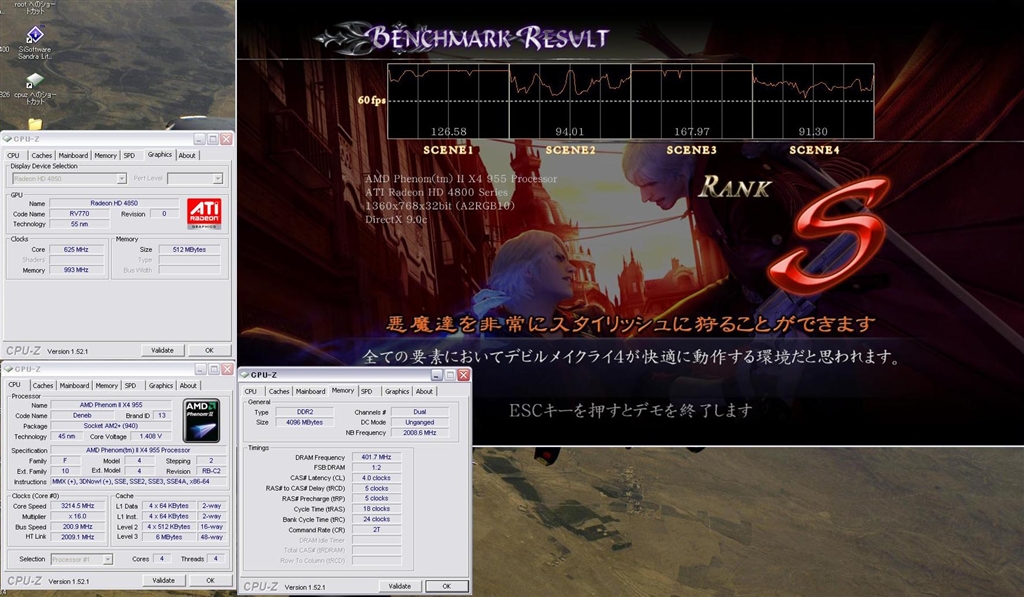Open the SiSoftware Sandra Lite desktop shortcut

click(x=34, y=43)
